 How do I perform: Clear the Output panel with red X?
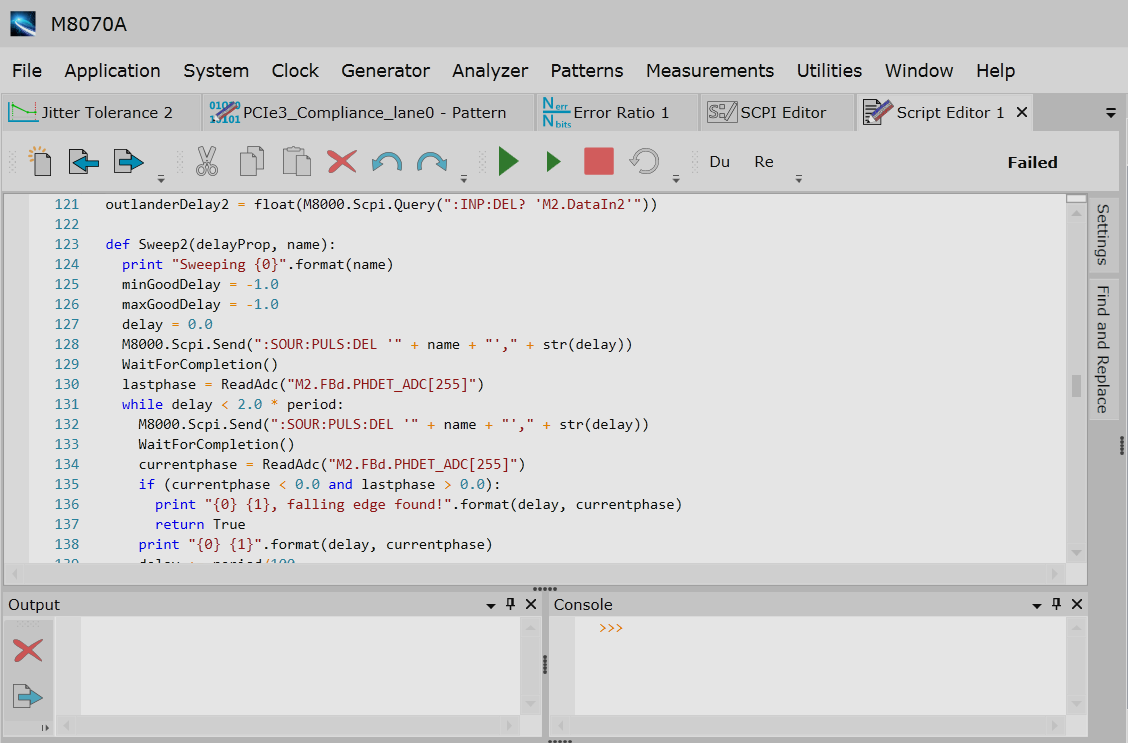point(28,651)
